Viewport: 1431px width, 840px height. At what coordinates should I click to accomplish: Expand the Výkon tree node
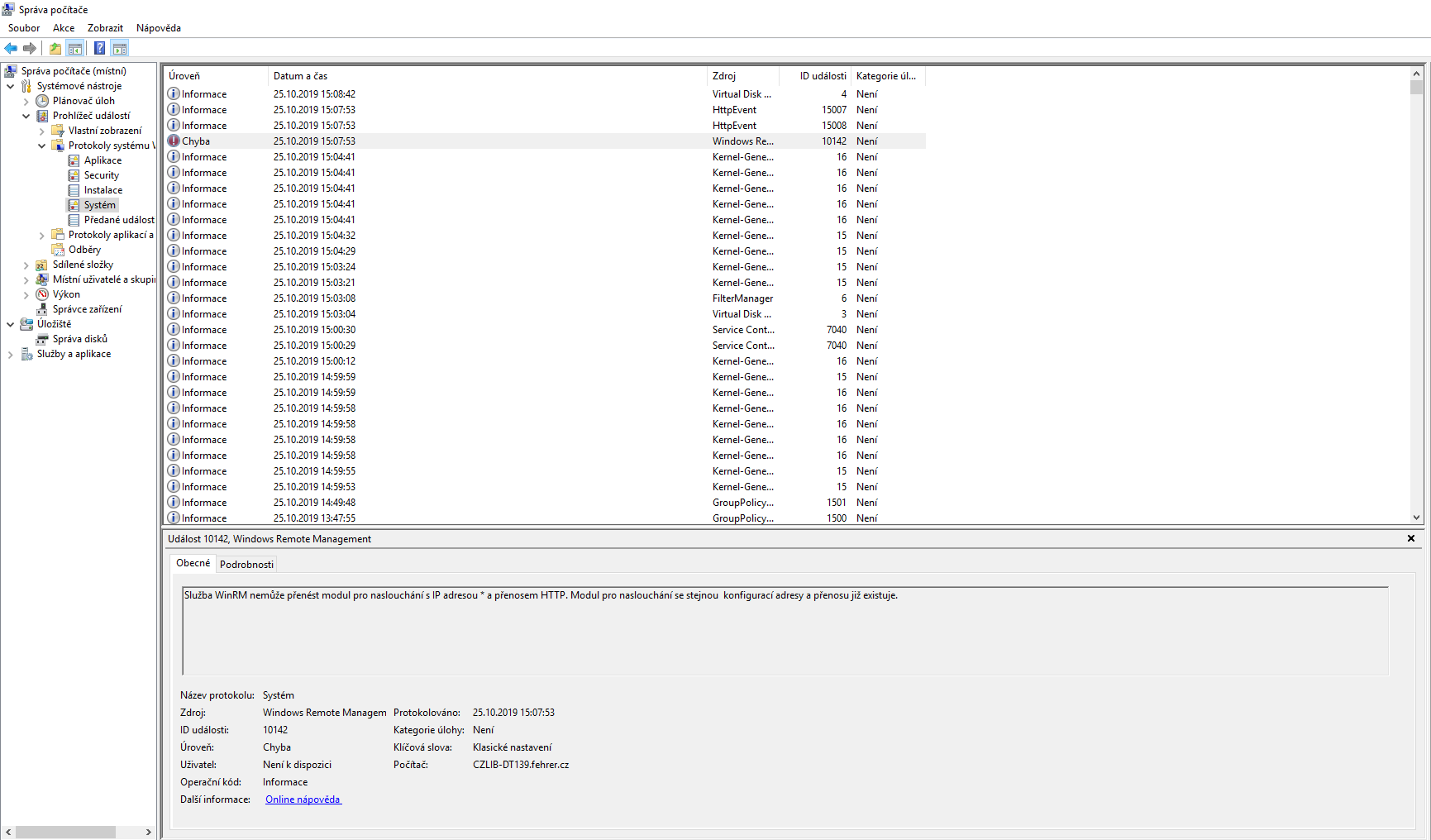(x=26, y=295)
